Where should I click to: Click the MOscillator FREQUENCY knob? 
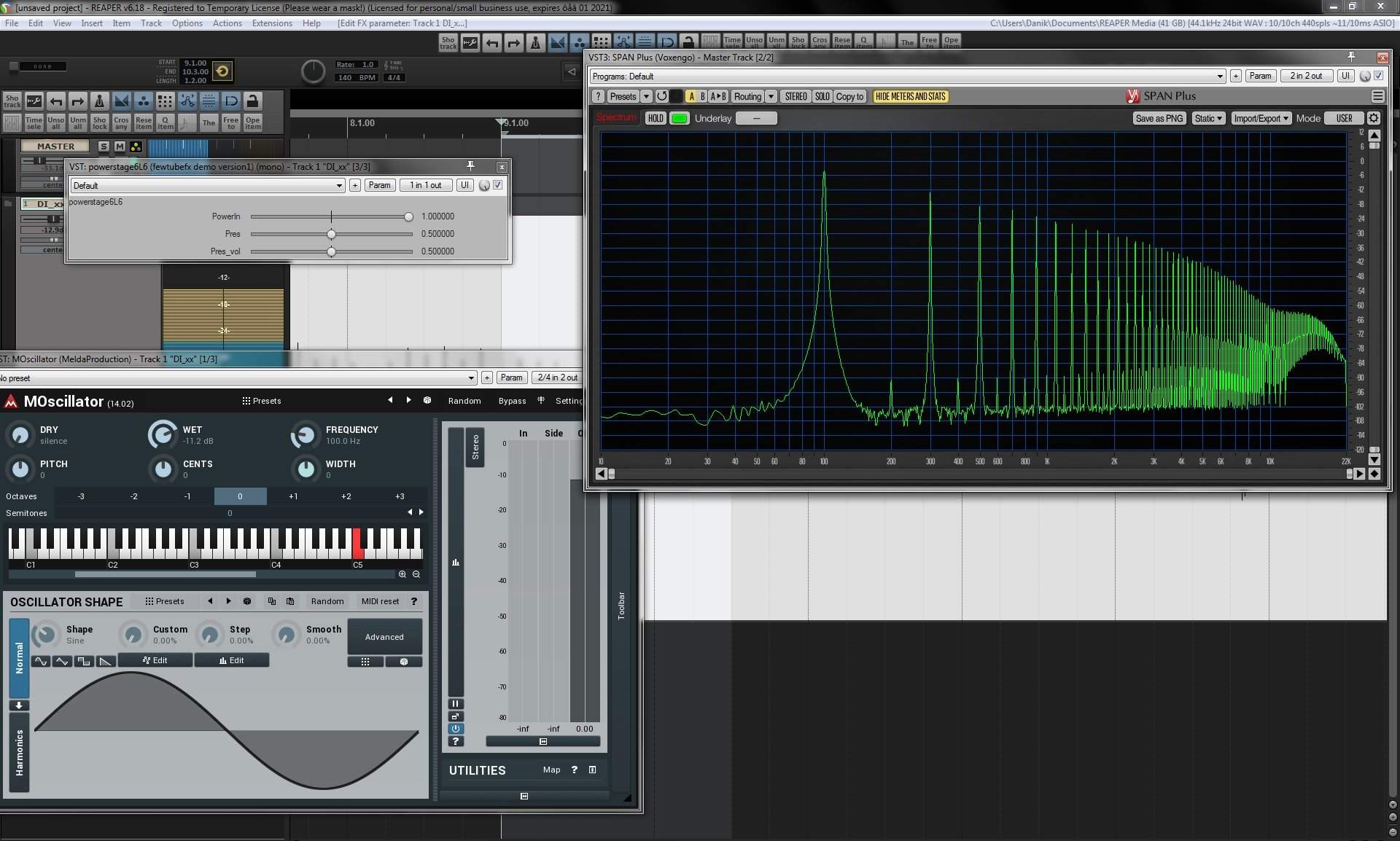[x=304, y=435]
